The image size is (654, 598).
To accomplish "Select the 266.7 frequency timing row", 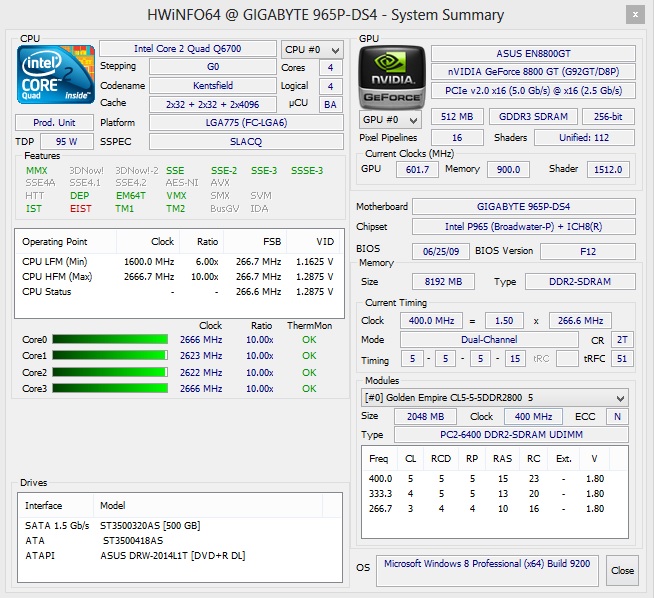I will pos(494,508).
